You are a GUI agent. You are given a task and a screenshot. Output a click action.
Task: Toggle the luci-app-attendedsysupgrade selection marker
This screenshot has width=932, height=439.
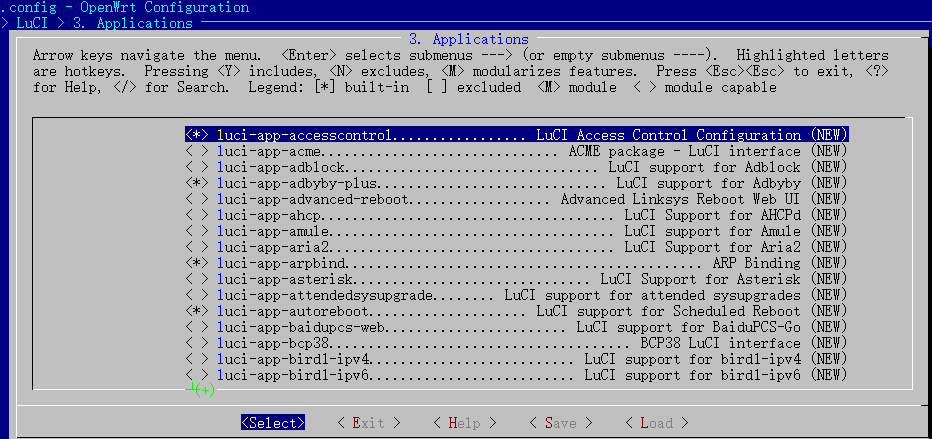coord(197,295)
